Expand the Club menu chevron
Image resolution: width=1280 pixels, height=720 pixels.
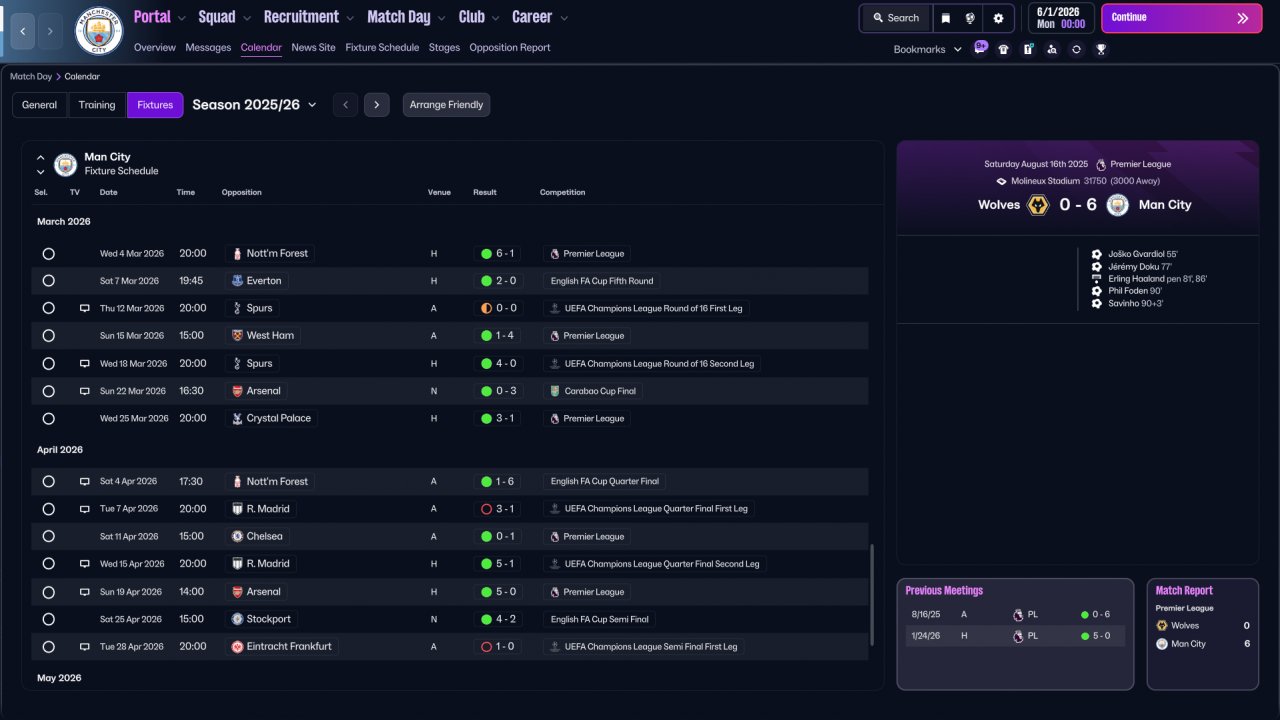point(494,18)
